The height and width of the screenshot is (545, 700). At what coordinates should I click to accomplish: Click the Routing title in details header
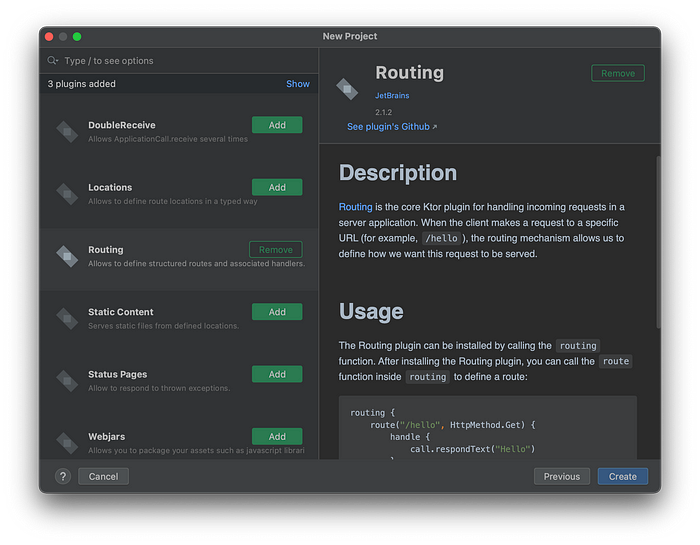[409, 72]
